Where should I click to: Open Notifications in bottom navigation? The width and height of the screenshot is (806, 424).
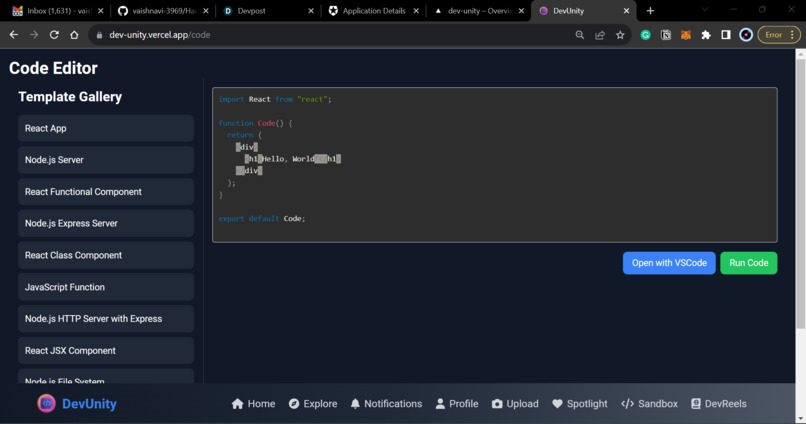[386, 404]
